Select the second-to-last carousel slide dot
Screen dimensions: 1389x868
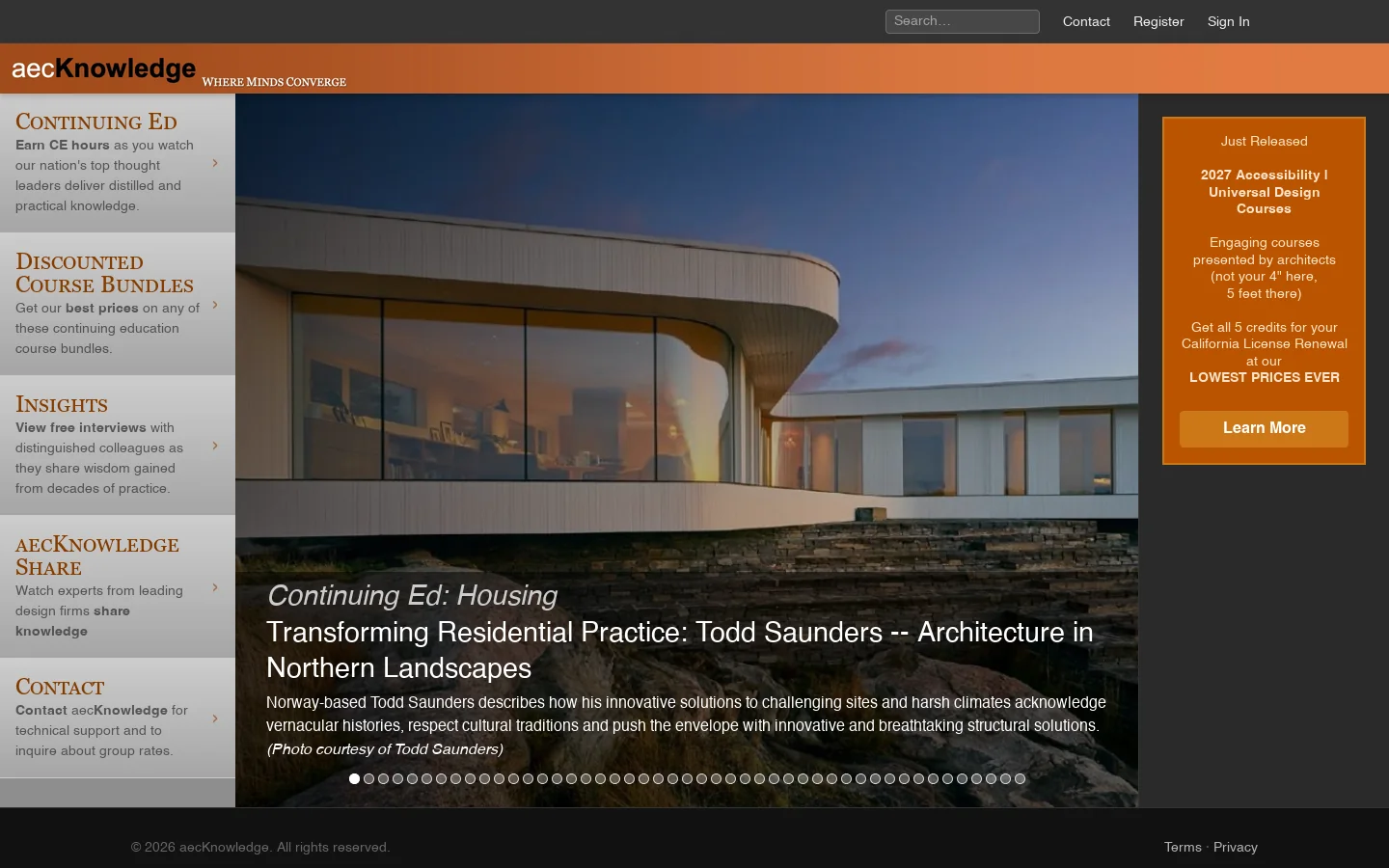point(1005,778)
